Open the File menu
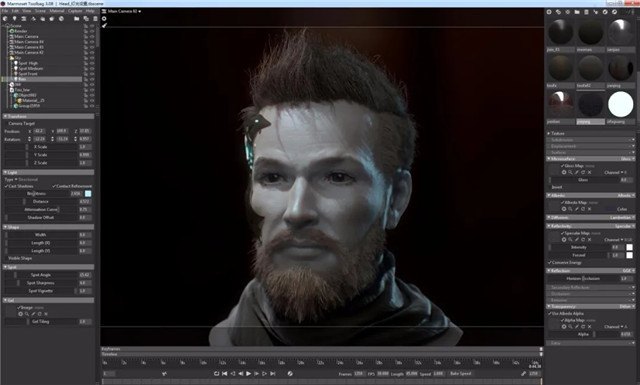 (4, 11)
